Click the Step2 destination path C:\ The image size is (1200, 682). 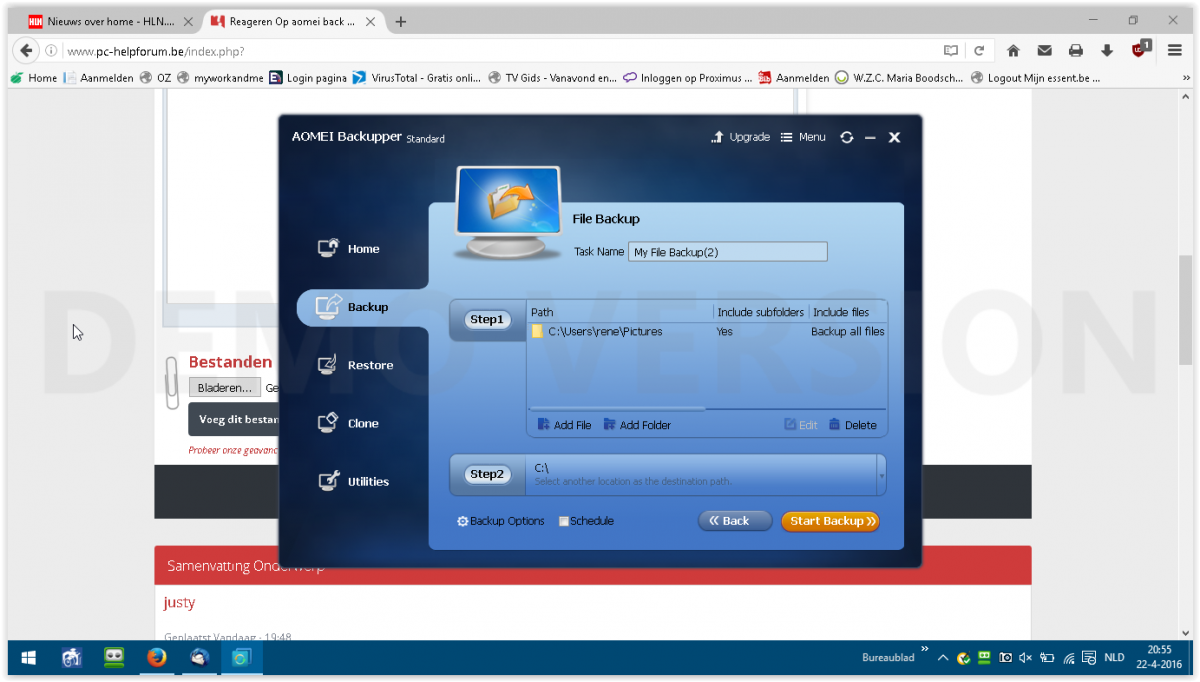(541, 467)
